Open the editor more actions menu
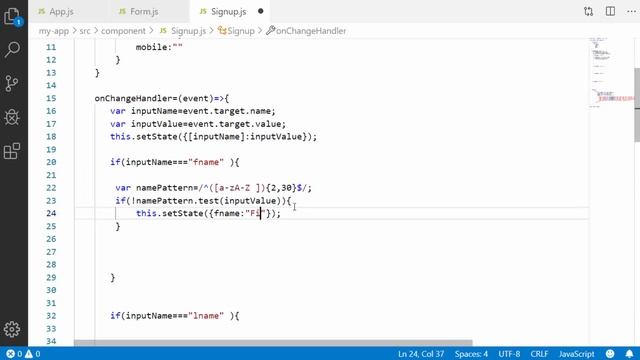 [631, 11]
